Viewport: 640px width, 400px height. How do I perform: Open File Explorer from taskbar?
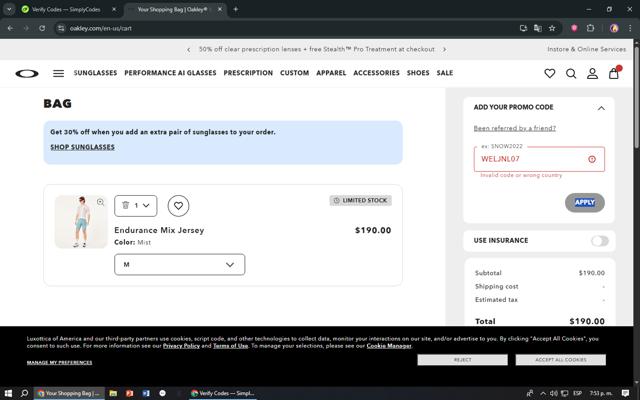113,393
